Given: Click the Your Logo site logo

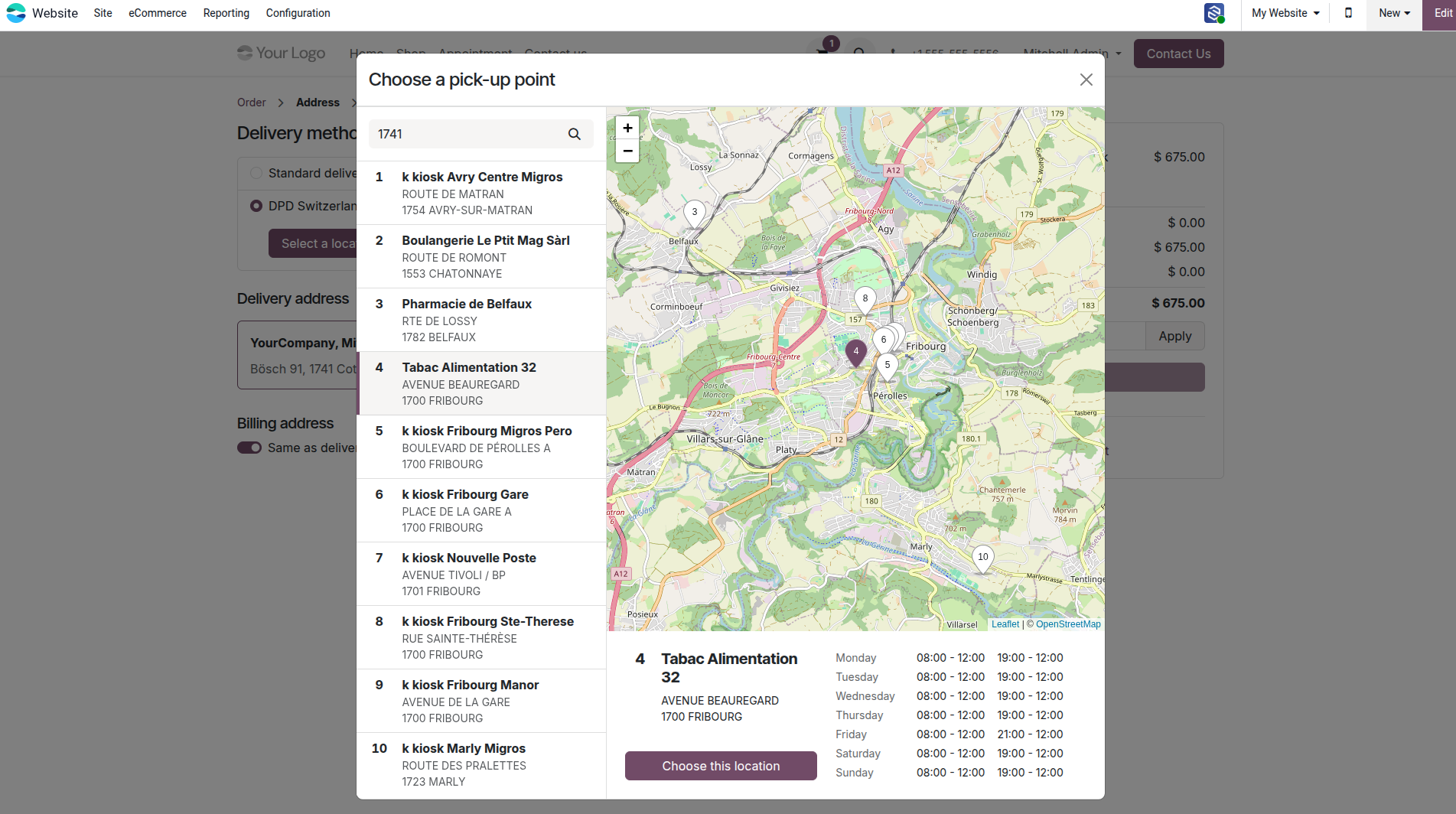Looking at the screenshot, I should pyautogui.click(x=282, y=53).
